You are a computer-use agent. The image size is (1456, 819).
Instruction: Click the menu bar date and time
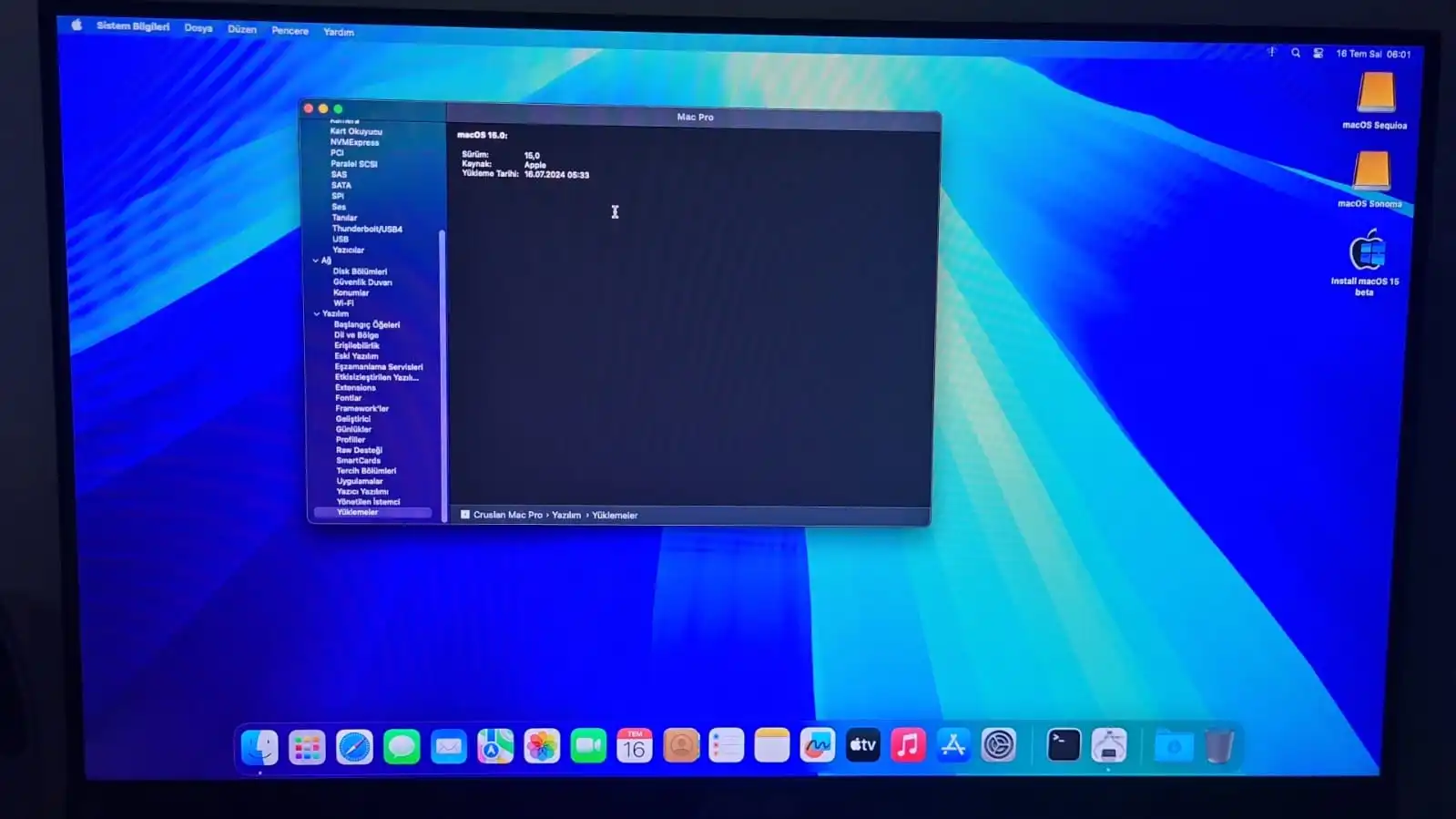point(1373,54)
